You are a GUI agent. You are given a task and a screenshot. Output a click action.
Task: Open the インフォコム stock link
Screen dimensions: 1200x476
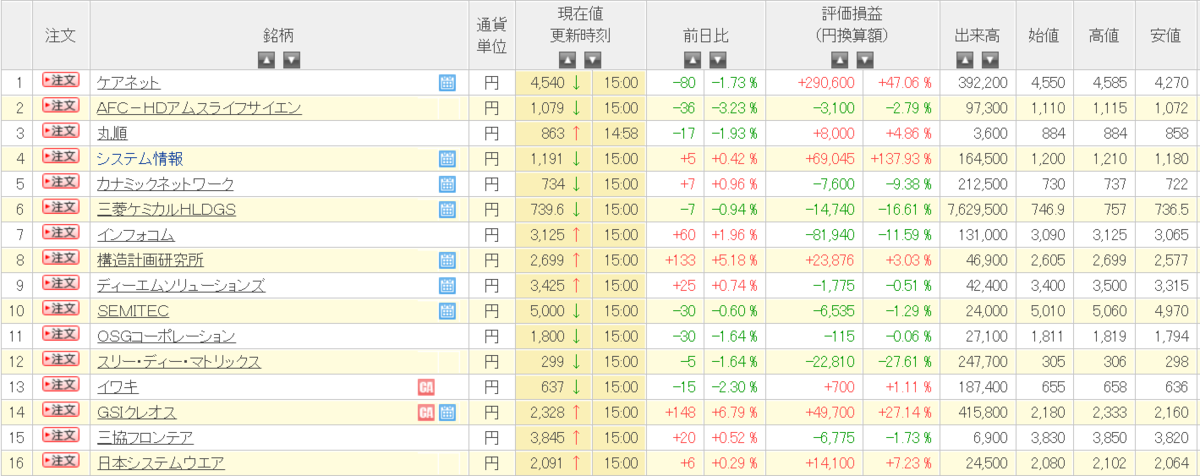pyautogui.click(x=136, y=235)
